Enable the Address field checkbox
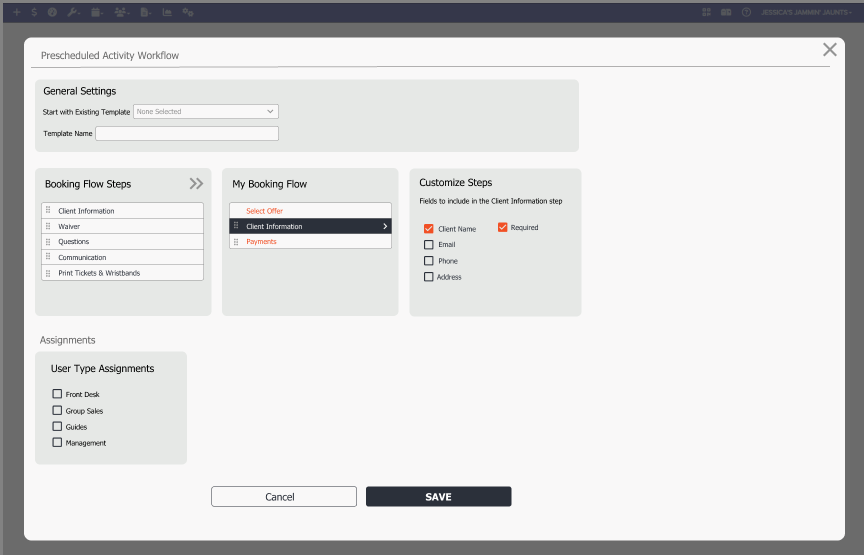The height and width of the screenshot is (555, 864). pos(429,277)
